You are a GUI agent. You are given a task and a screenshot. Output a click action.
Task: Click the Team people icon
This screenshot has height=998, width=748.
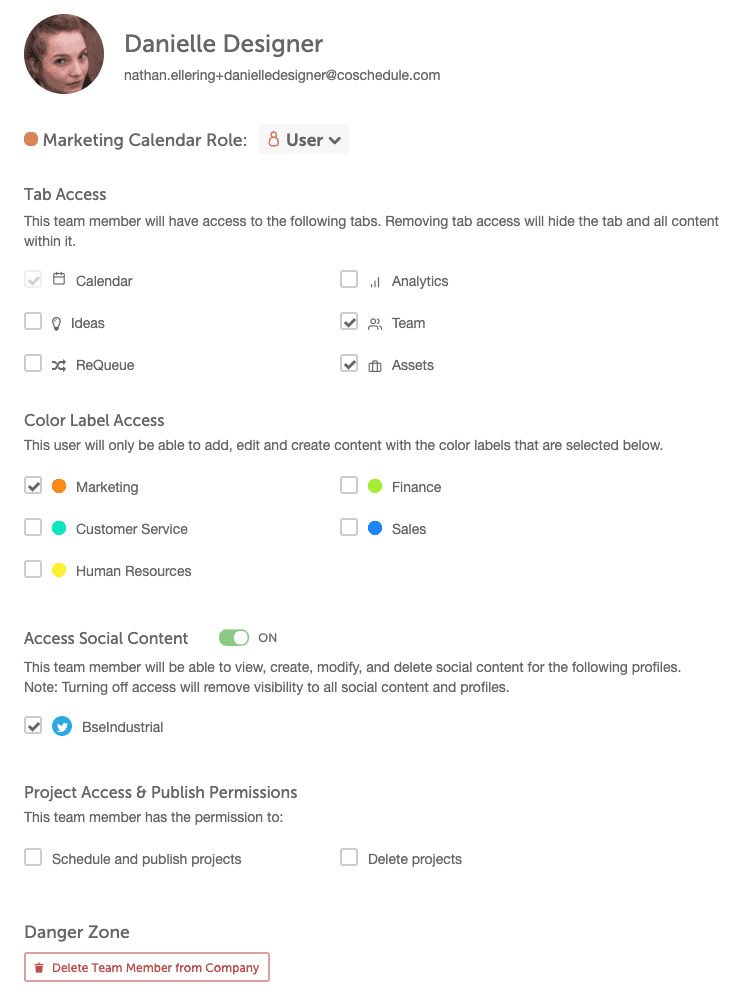pyautogui.click(x=375, y=323)
